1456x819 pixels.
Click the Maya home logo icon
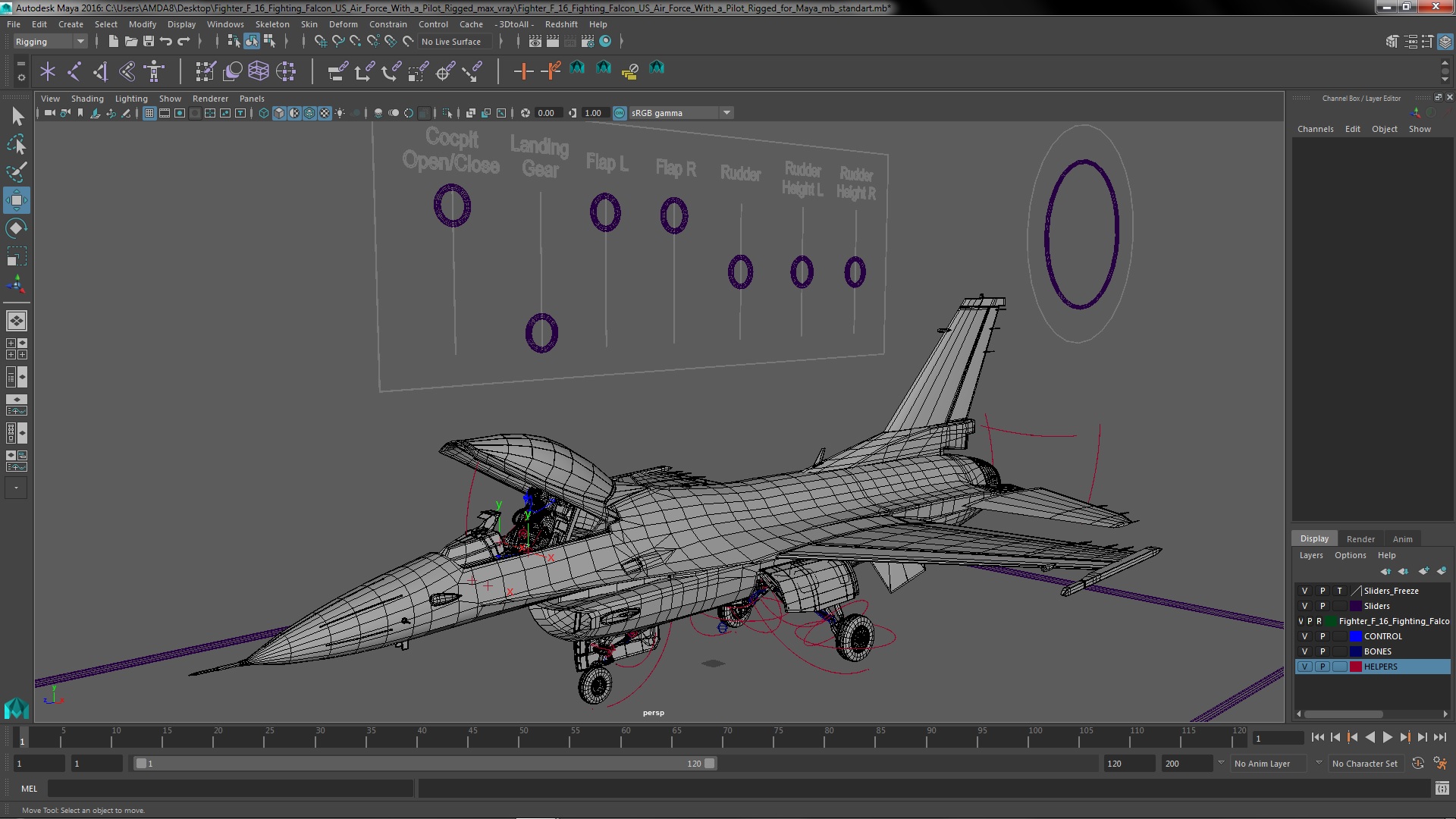click(16, 708)
